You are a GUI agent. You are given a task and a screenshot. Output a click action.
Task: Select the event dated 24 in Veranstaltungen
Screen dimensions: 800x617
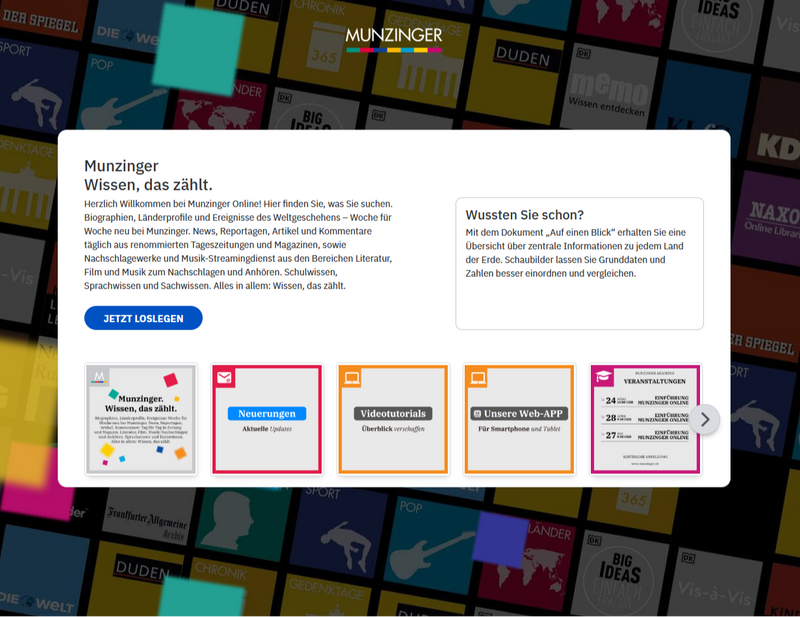pos(645,401)
